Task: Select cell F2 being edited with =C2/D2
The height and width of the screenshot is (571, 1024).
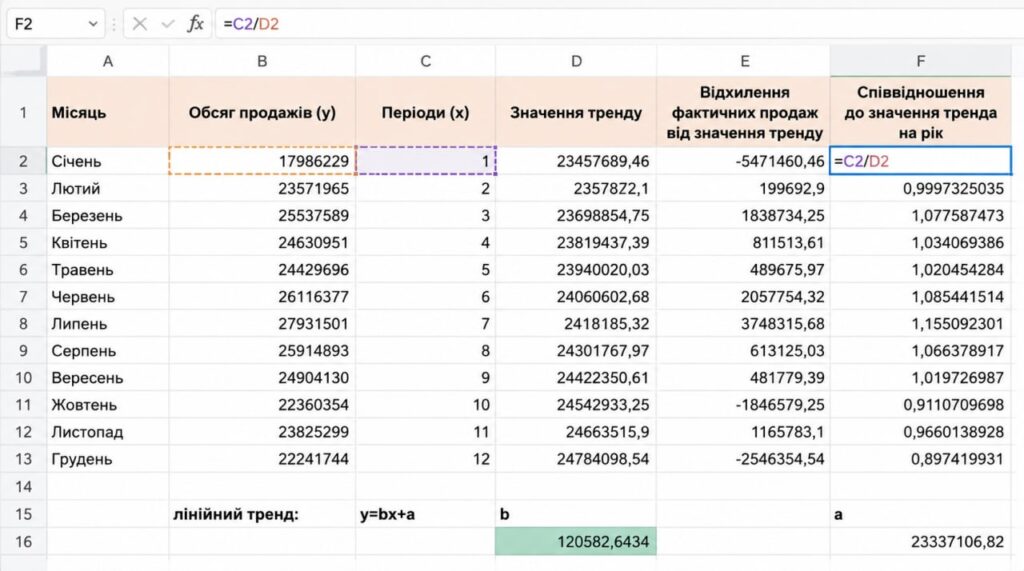Action: coord(921,161)
